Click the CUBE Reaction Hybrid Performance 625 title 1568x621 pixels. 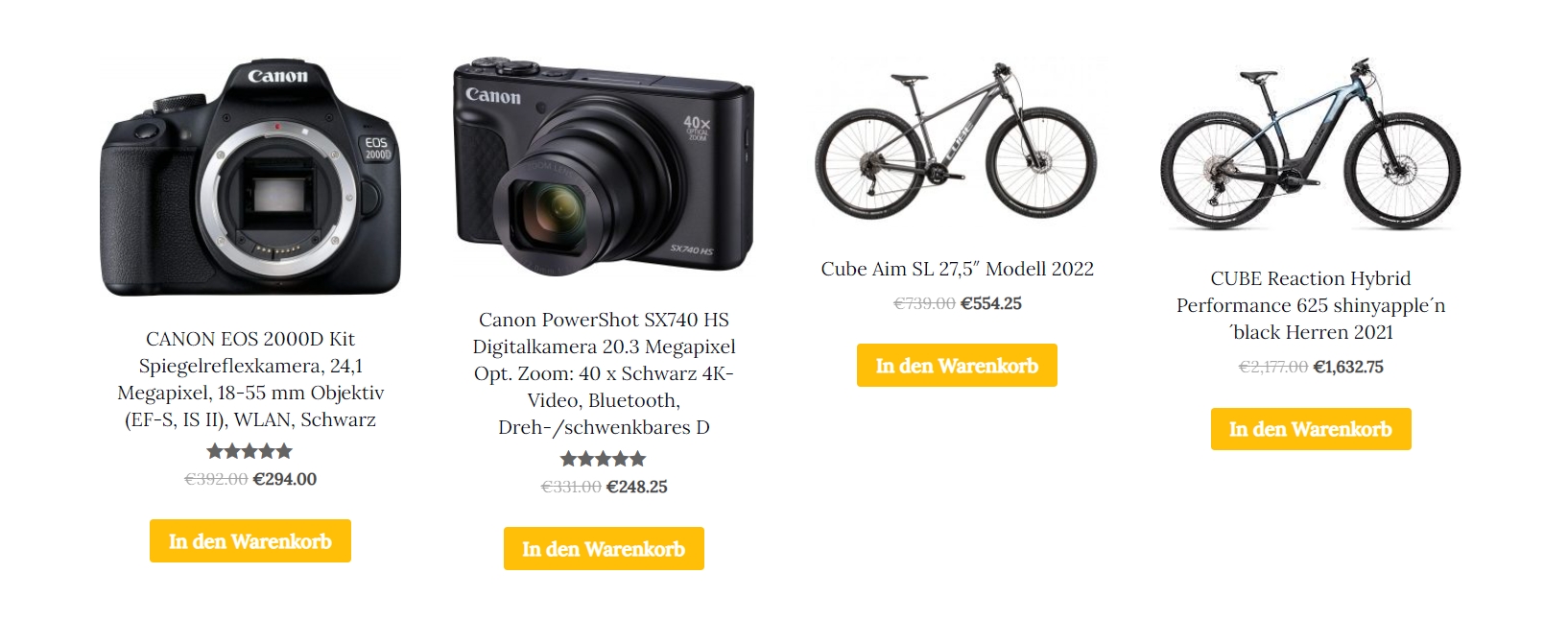pyautogui.click(x=1311, y=305)
